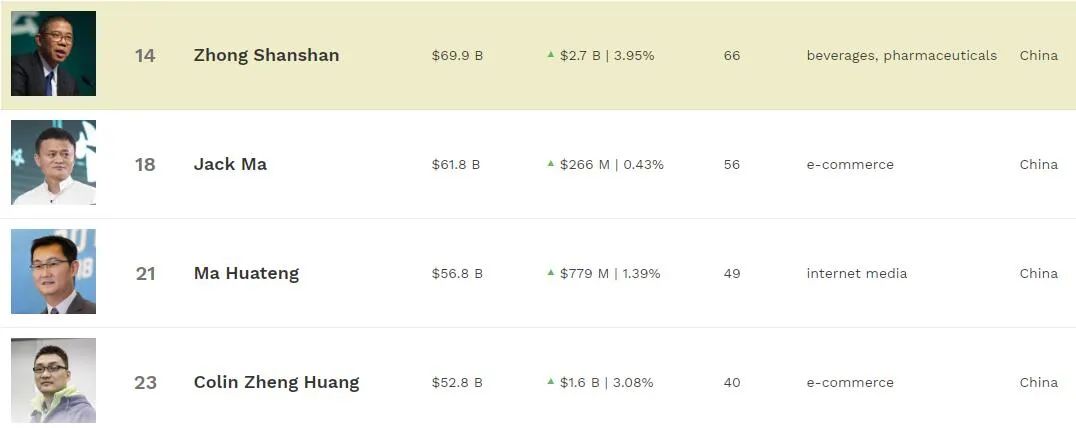Open the Zhong Shanshan name link

point(266,56)
